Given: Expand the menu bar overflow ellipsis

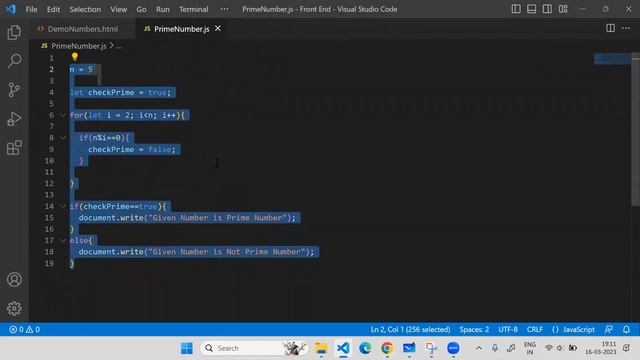Looking at the screenshot, I should [224, 9].
